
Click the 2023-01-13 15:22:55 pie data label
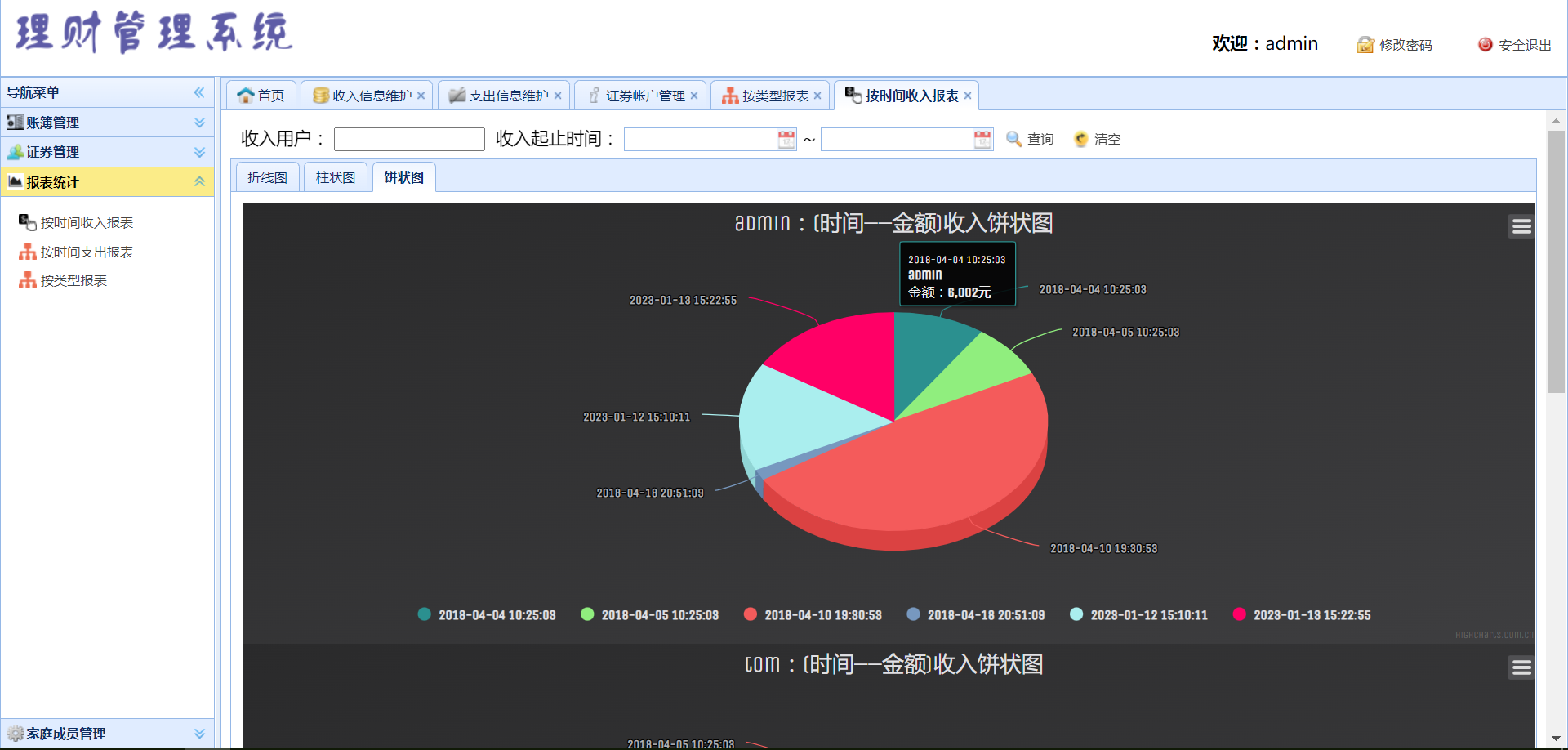point(683,300)
